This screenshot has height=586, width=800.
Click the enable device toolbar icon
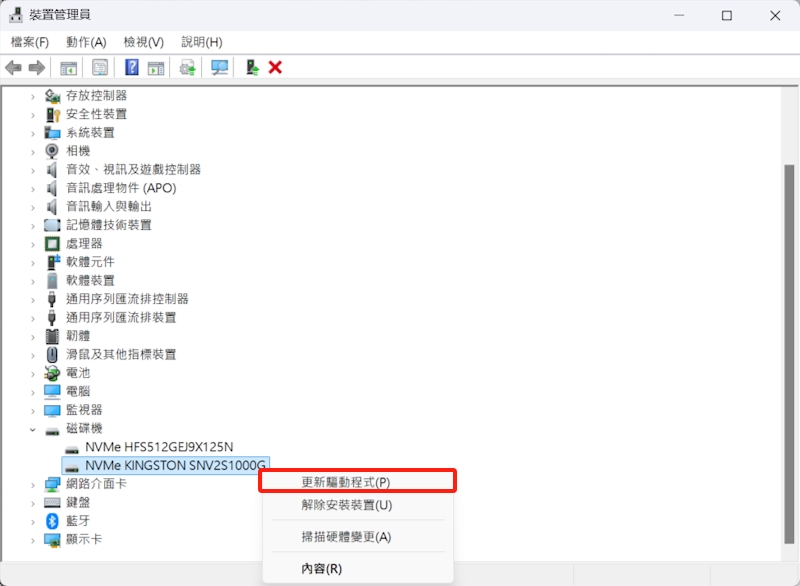tap(252, 67)
